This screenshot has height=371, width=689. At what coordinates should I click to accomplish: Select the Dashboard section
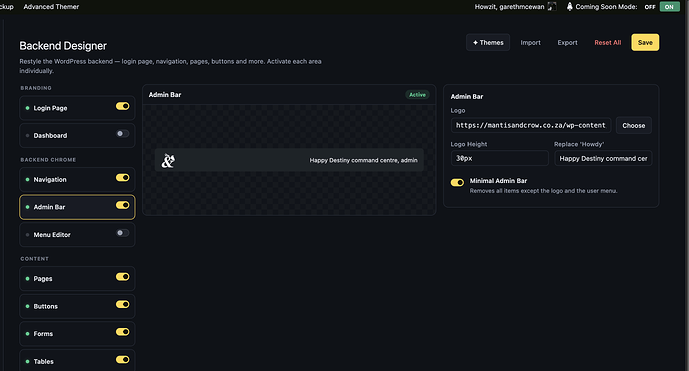coord(77,135)
